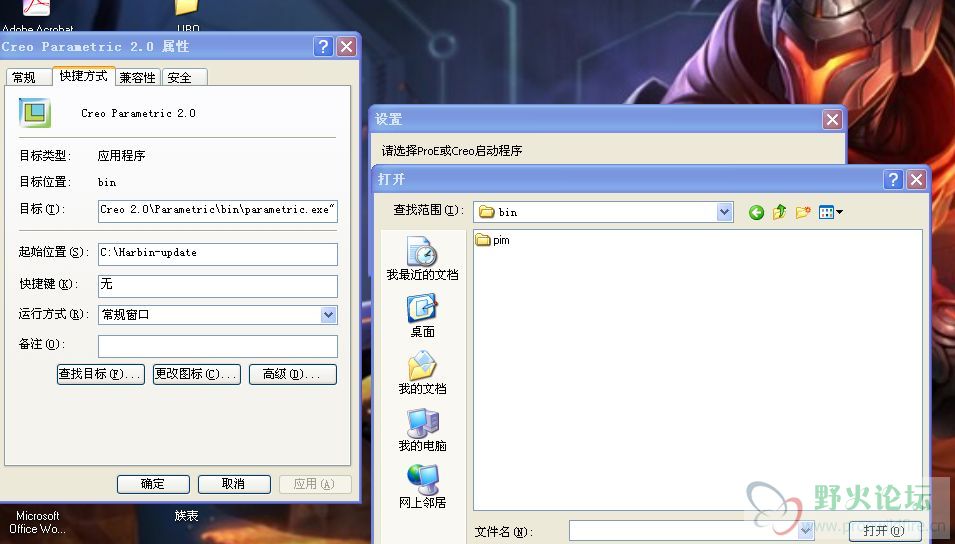This screenshot has width=955, height=544.
Task: Click the 目标 path input field
Action: (217, 210)
